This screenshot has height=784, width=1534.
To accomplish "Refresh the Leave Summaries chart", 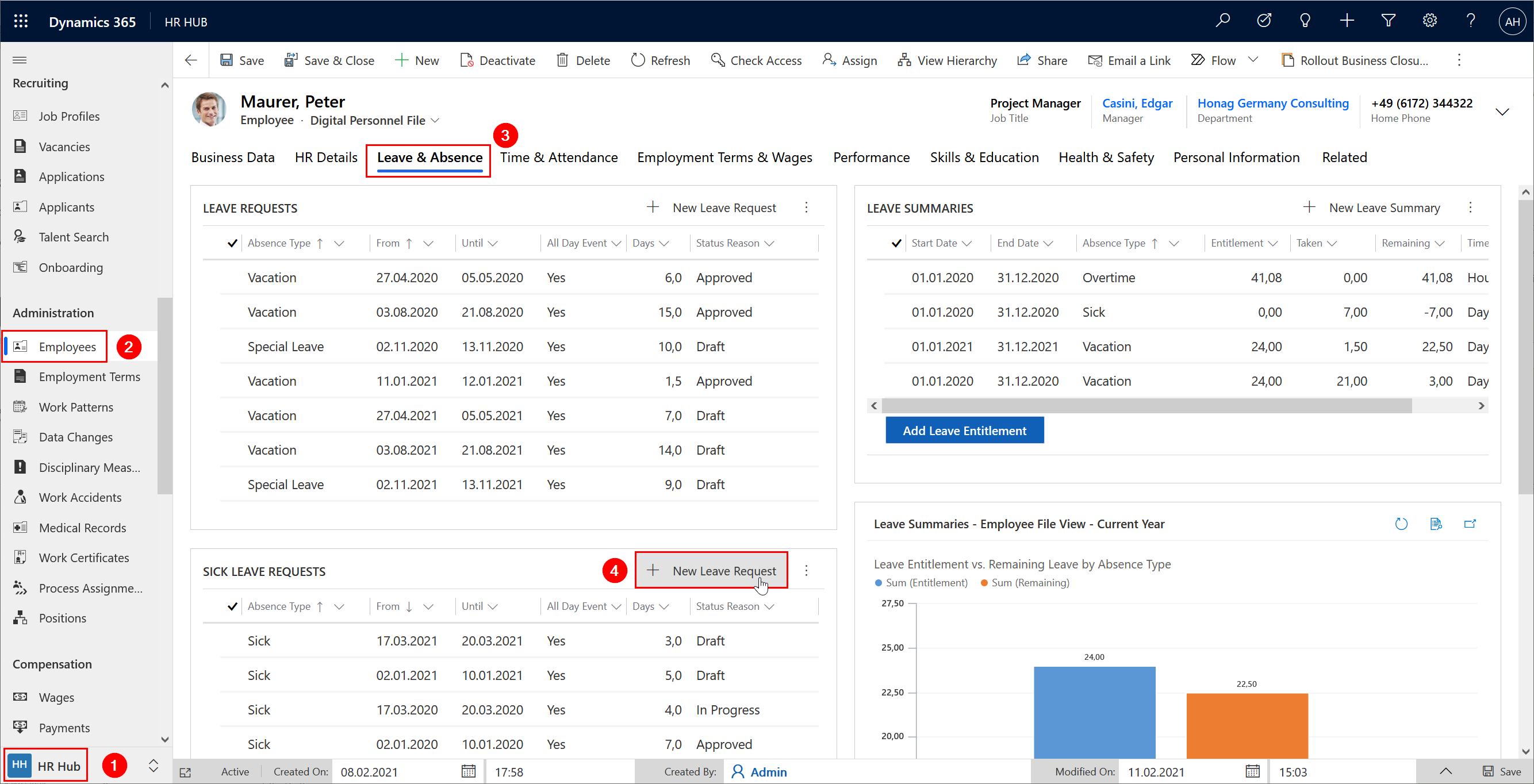I will click(1401, 524).
